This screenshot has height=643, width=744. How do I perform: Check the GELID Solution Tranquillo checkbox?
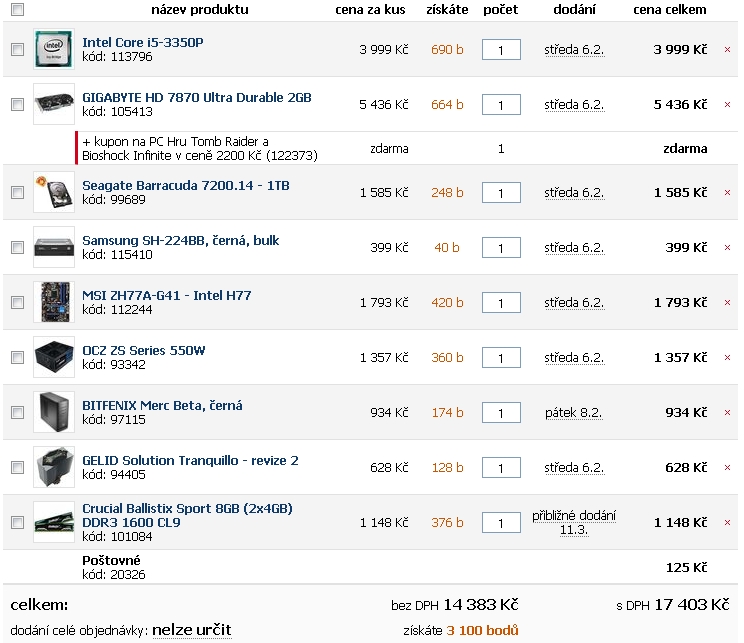pos(18,468)
